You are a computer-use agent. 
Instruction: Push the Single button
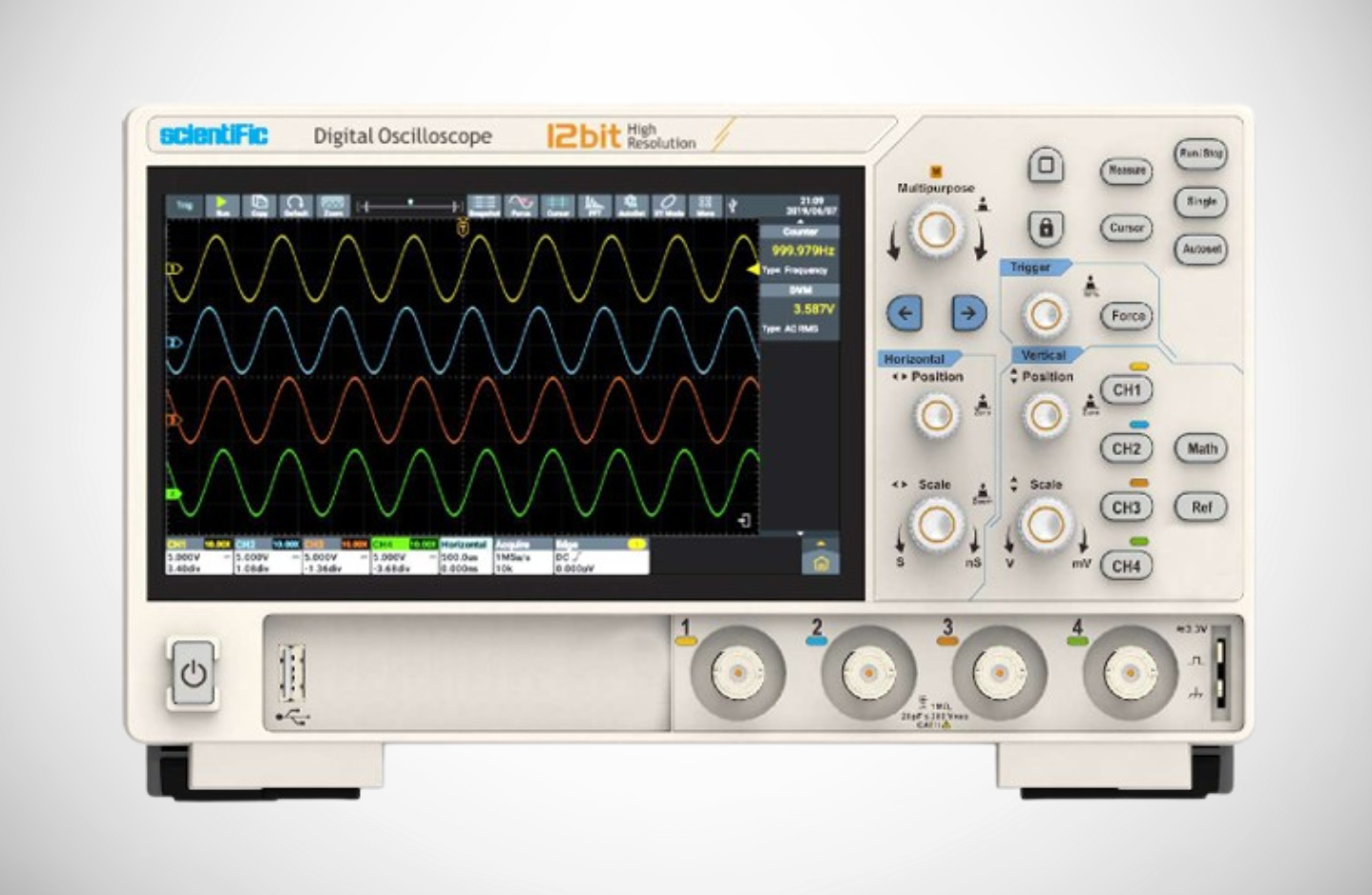[1200, 201]
